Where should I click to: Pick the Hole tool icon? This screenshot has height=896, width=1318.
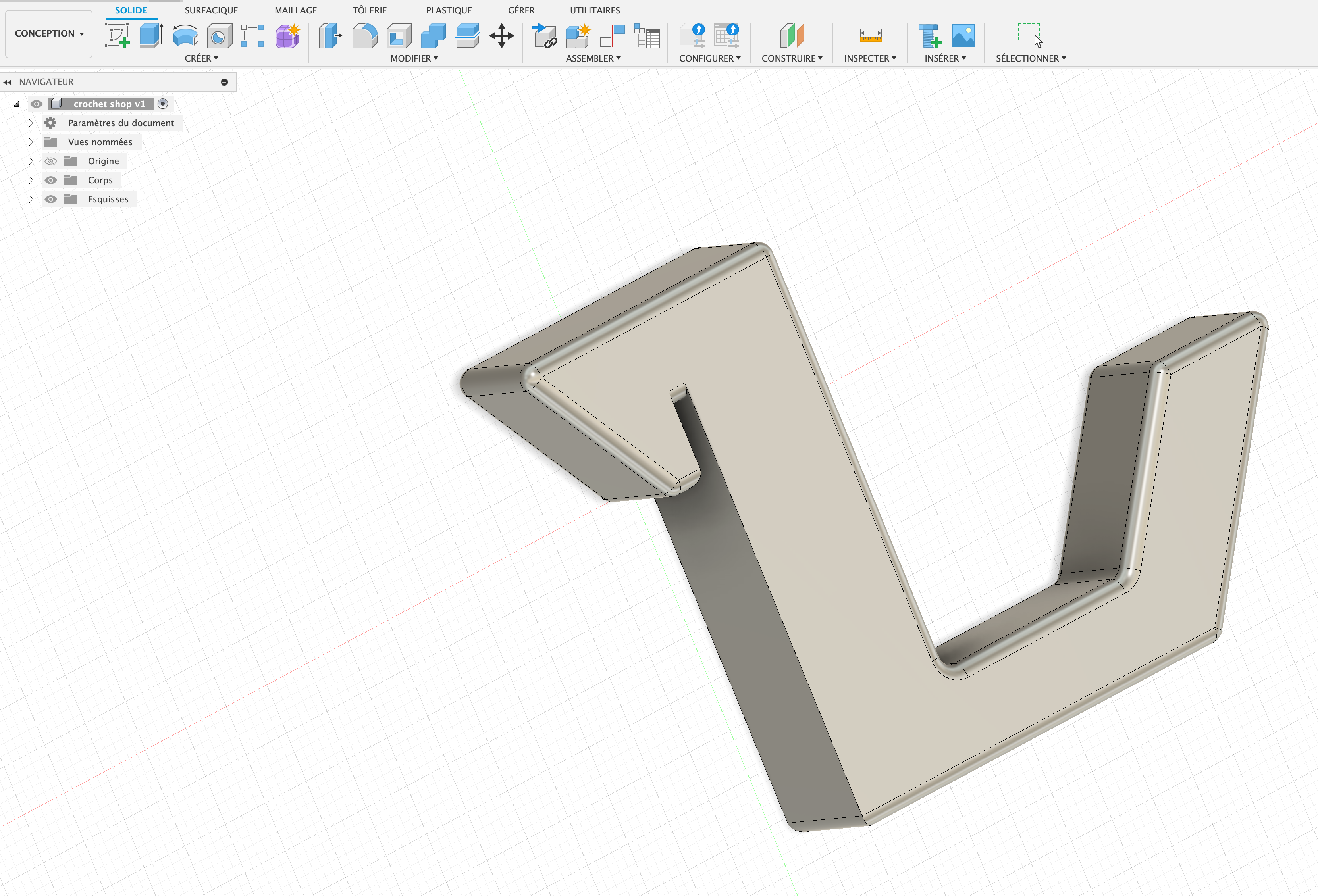click(x=220, y=36)
